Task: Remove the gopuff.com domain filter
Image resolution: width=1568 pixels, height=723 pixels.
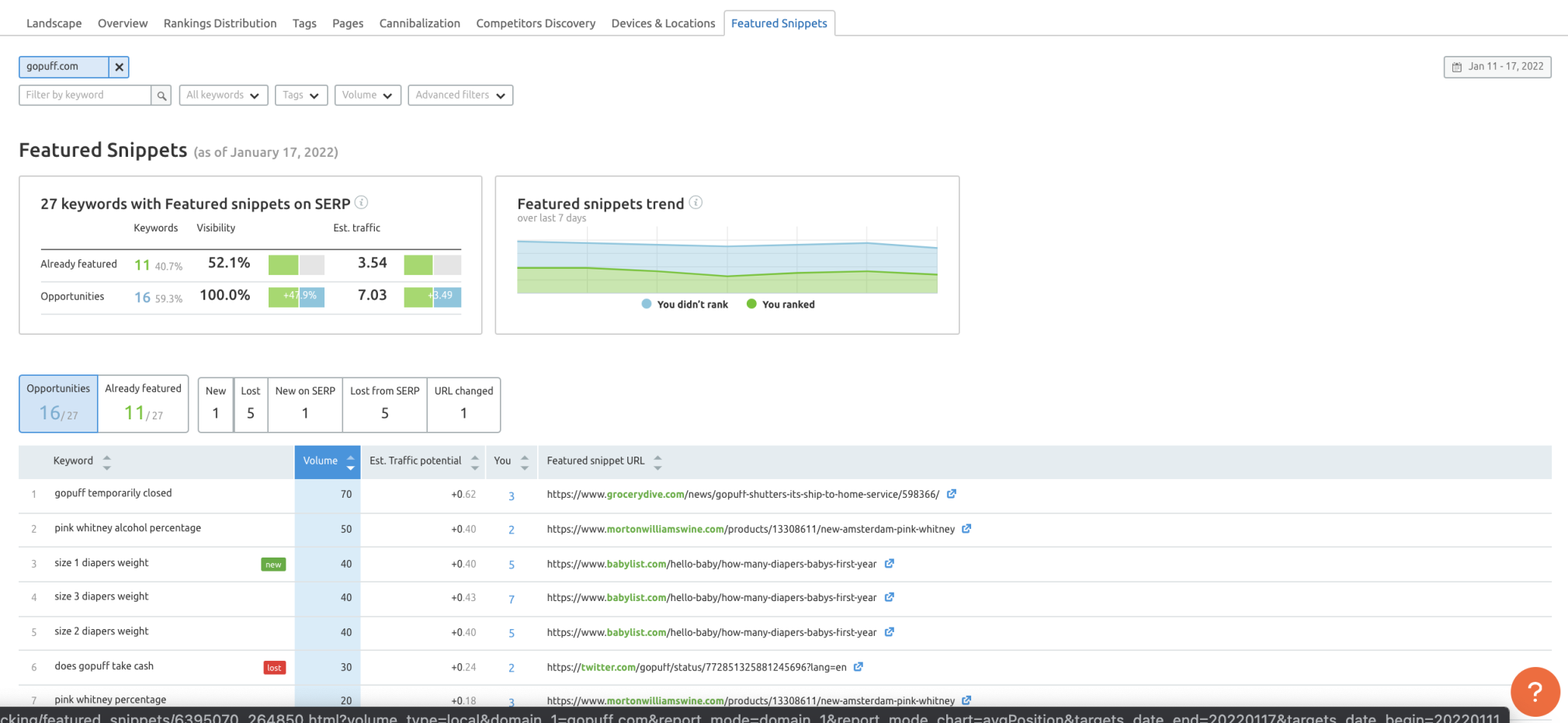Action: 119,67
